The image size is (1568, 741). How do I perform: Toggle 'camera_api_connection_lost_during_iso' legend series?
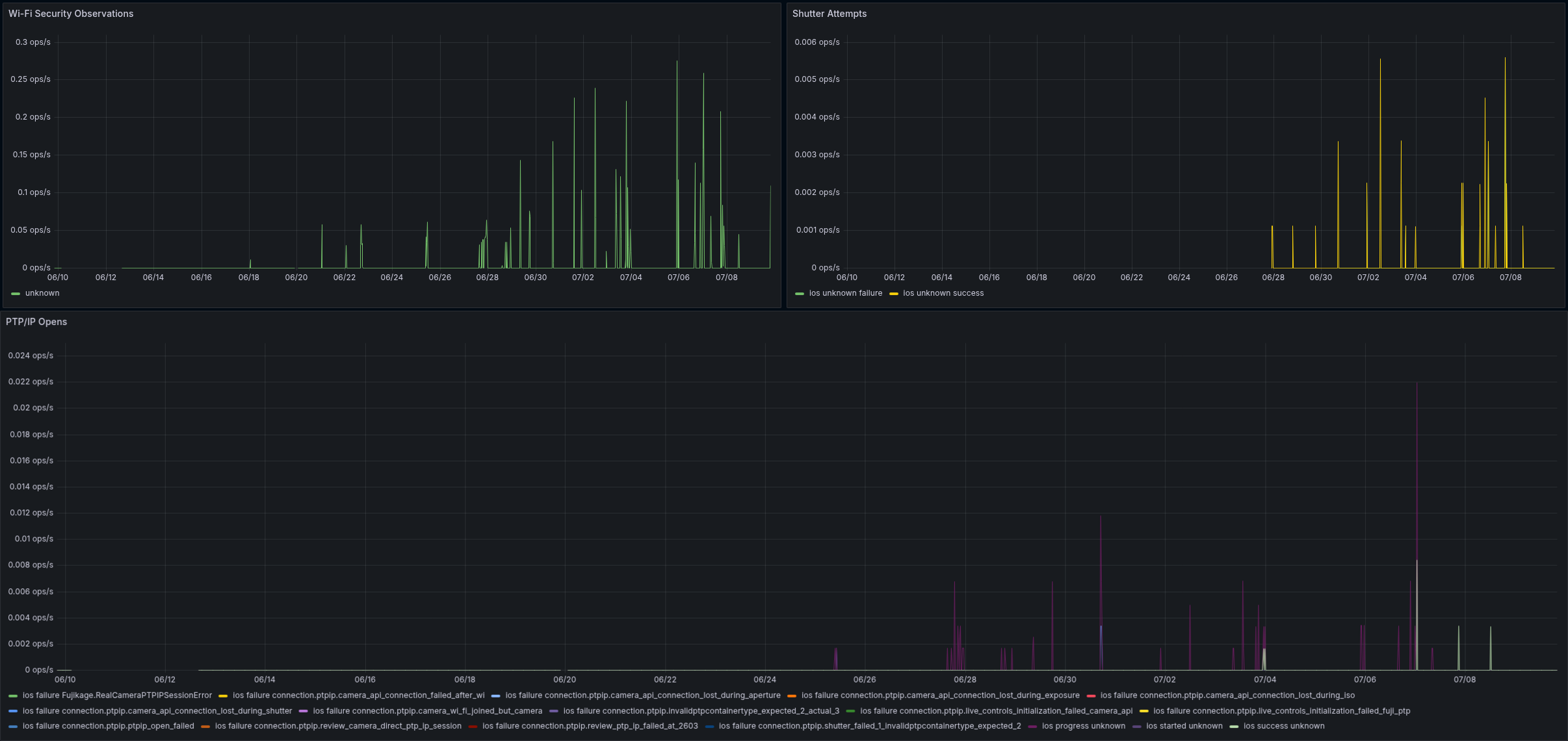click(1227, 695)
